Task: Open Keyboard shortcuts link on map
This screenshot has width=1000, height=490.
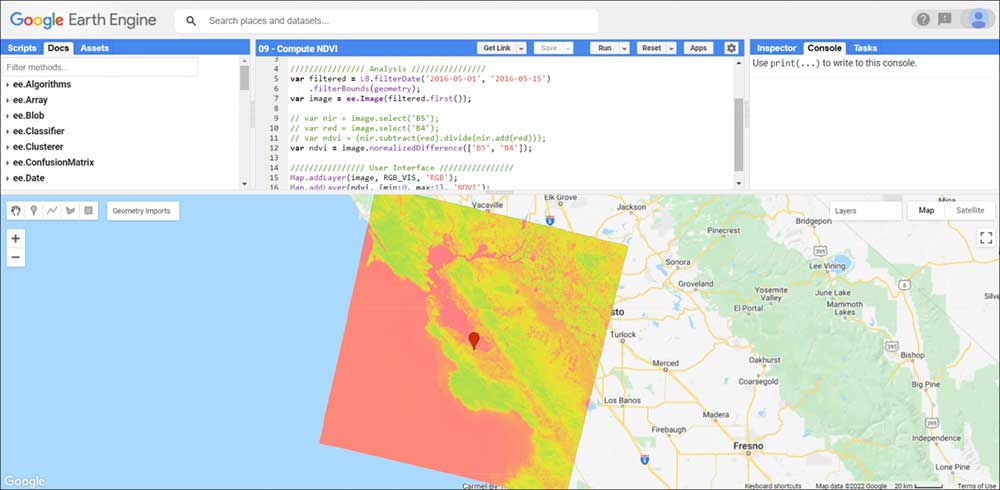Action: pyautogui.click(x=773, y=486)
